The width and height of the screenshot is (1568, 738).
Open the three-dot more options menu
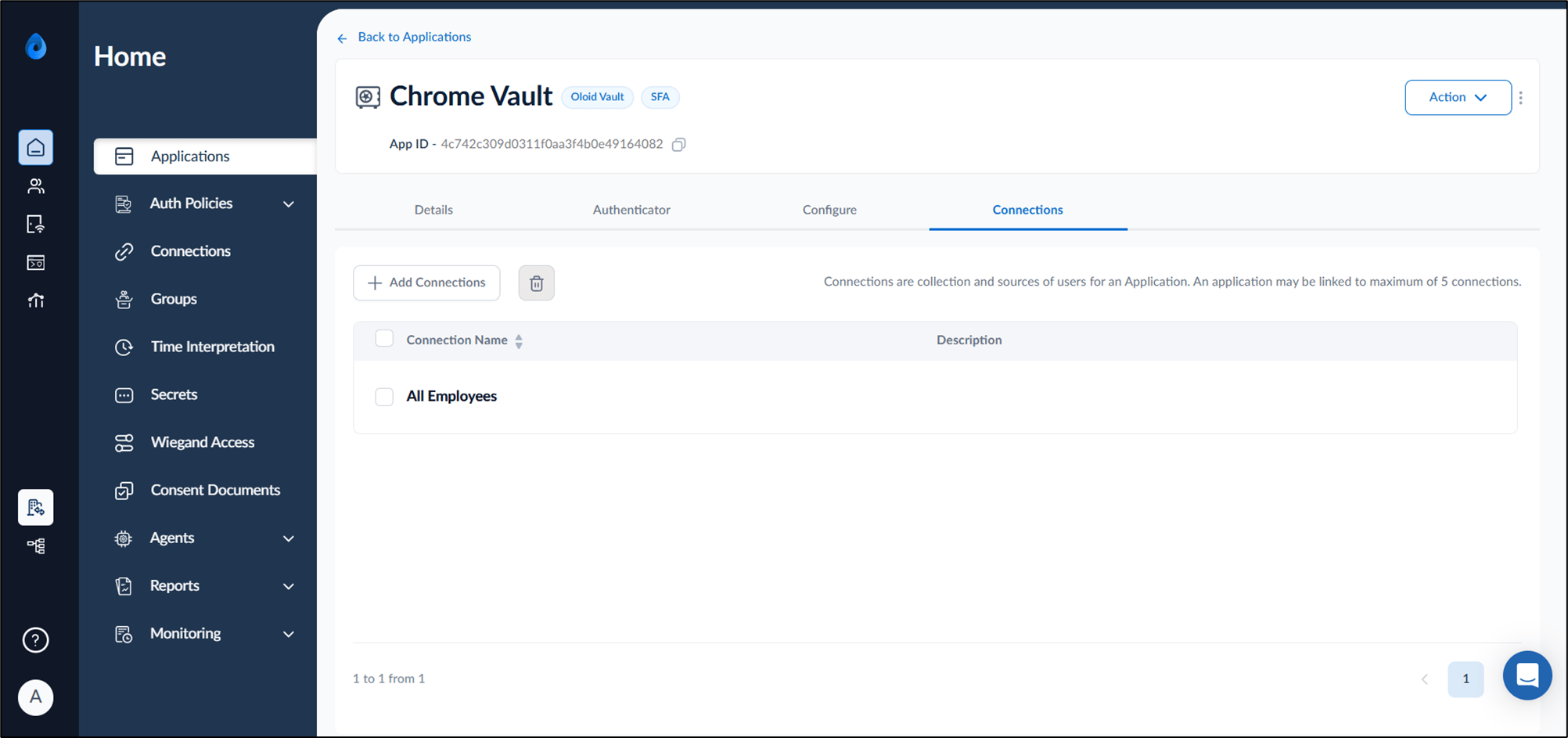1521,98
